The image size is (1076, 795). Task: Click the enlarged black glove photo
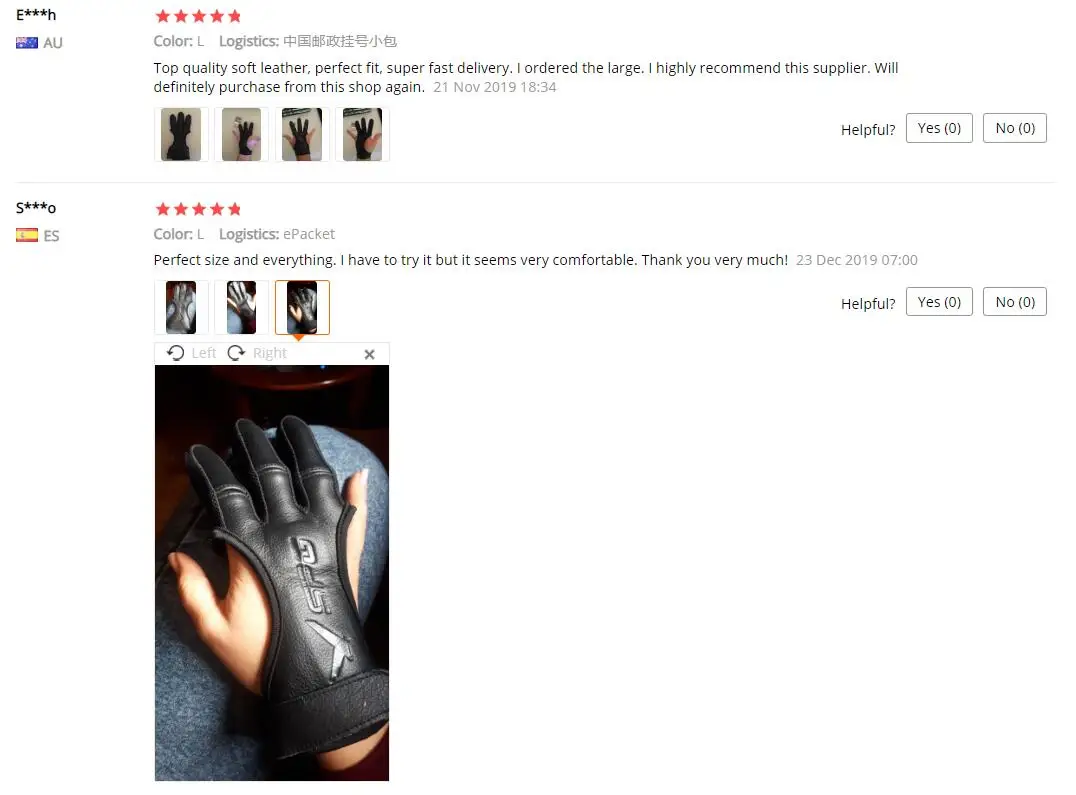pos(272,573)
